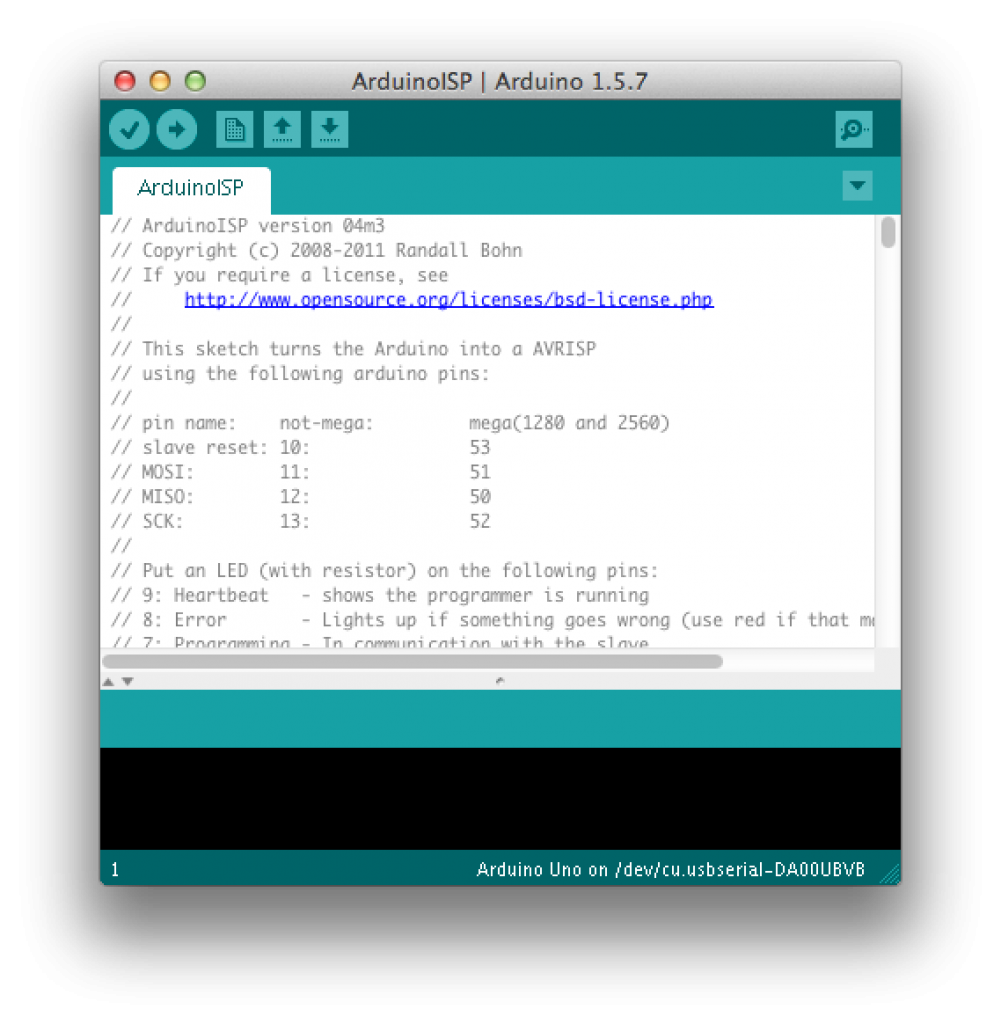Zoom the window with the green button
Screen dimensions: 1001x1024
coord(195,81)
